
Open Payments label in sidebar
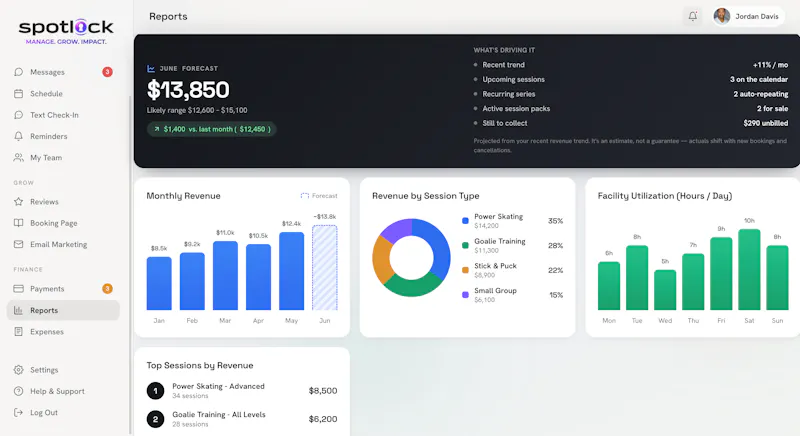(47, 289)
